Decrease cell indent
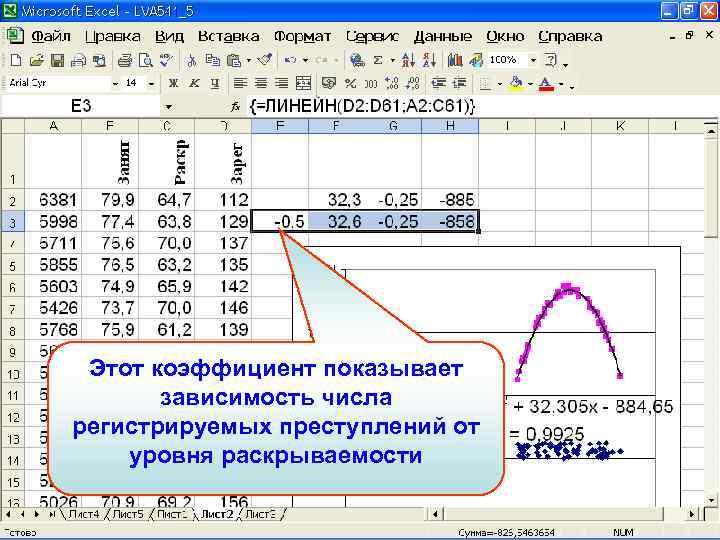This screenshot has height=540, width=720. tap(439, 84)
